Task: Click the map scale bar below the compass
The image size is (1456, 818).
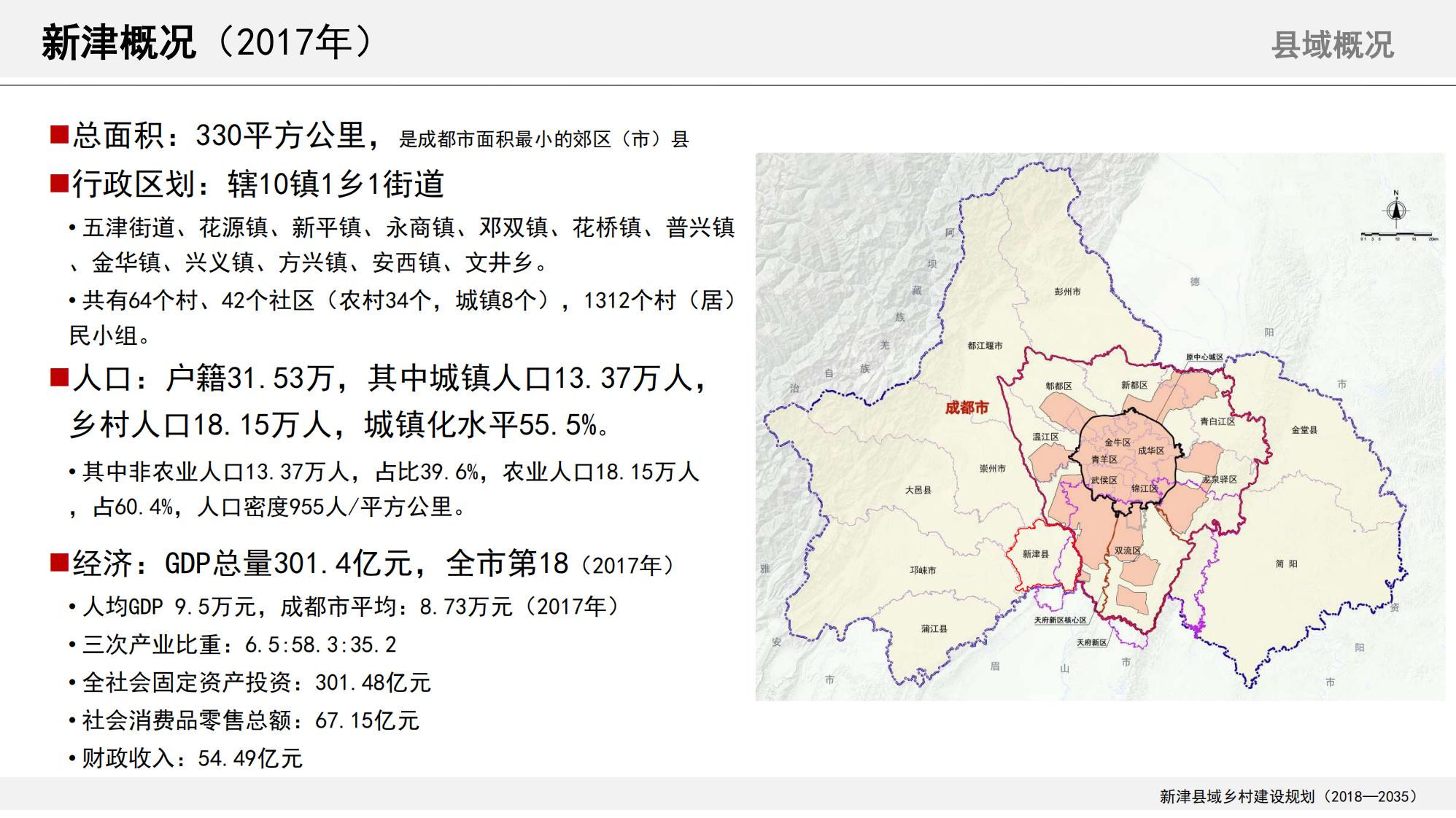Action: pos(1400,237)
